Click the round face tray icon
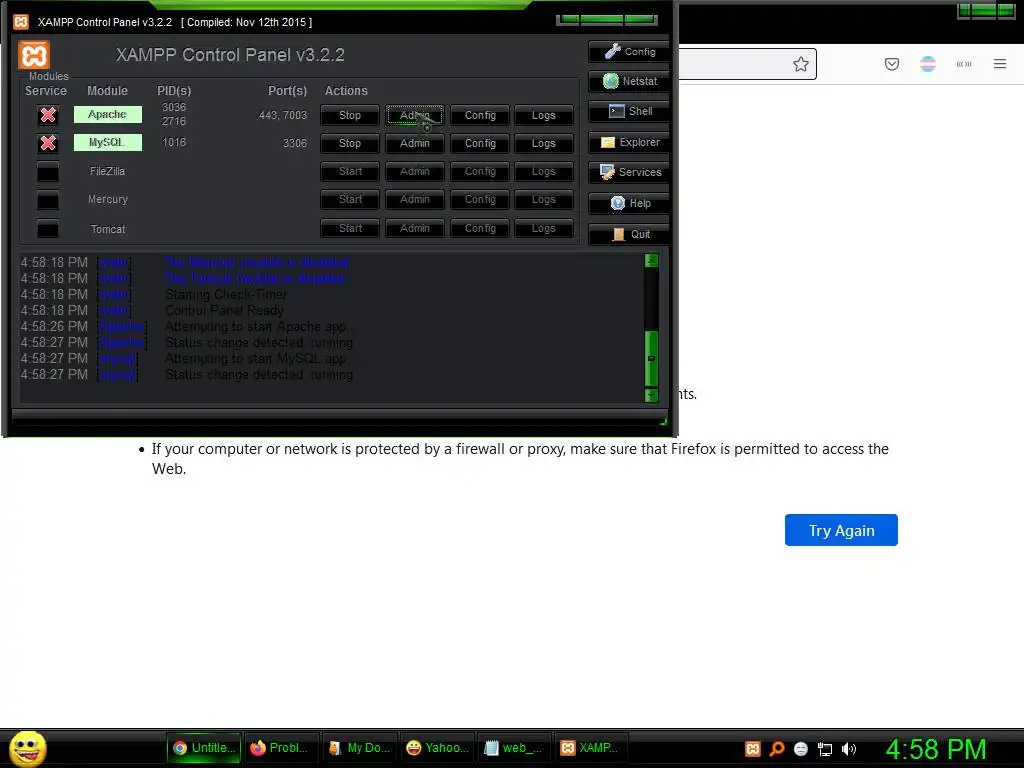 (x=801, y=749)
